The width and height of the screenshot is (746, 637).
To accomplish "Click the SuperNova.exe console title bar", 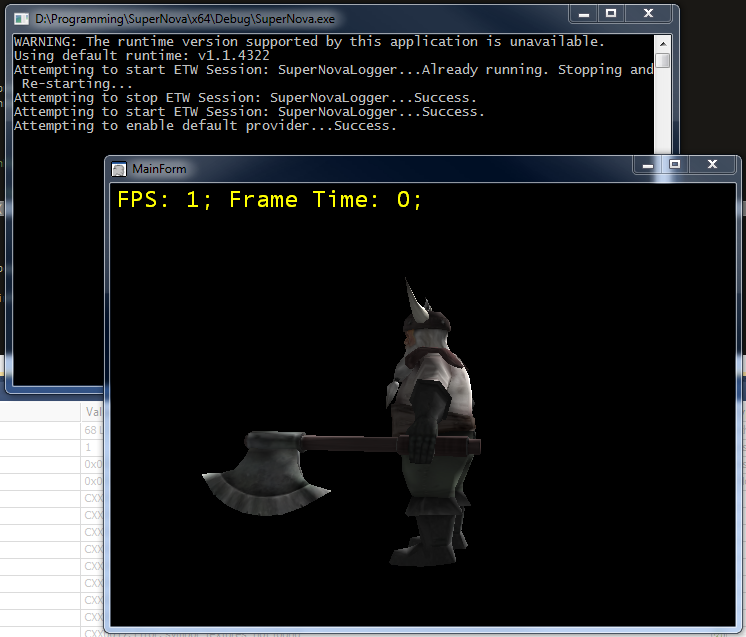I will pyautogui.click(x=300, y=18).
